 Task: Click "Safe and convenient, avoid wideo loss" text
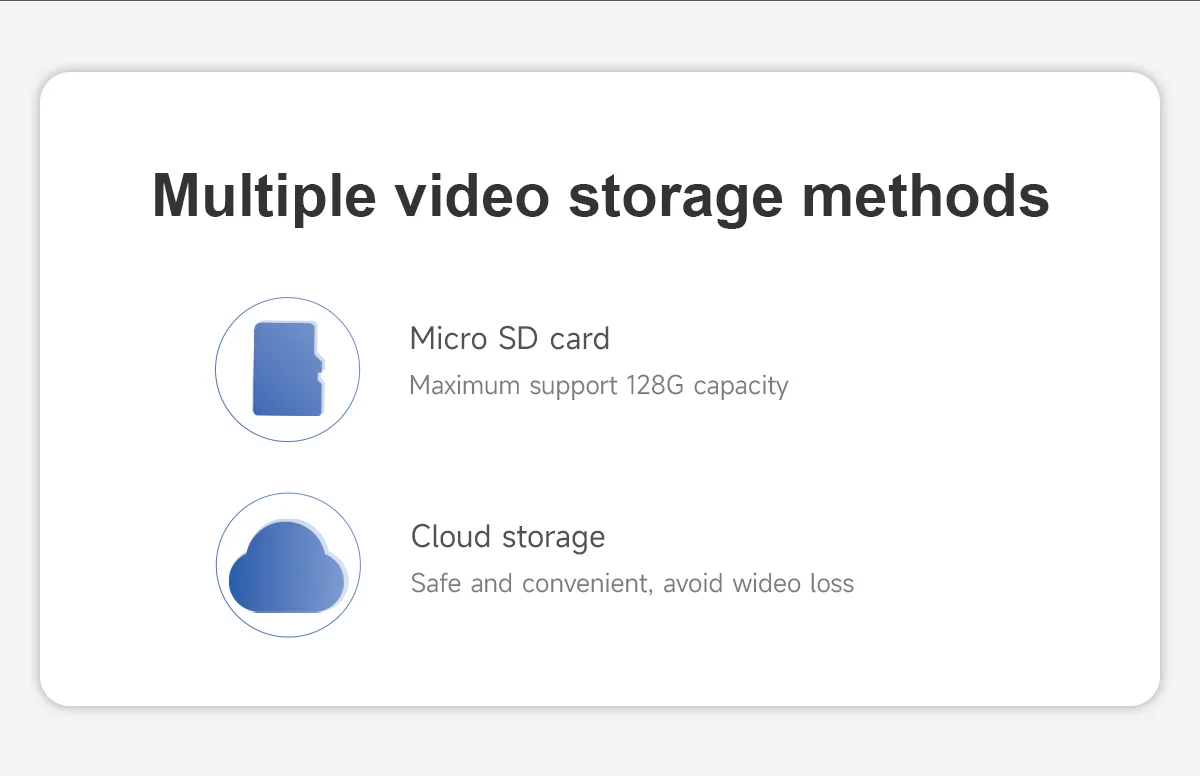coord(632,583)
